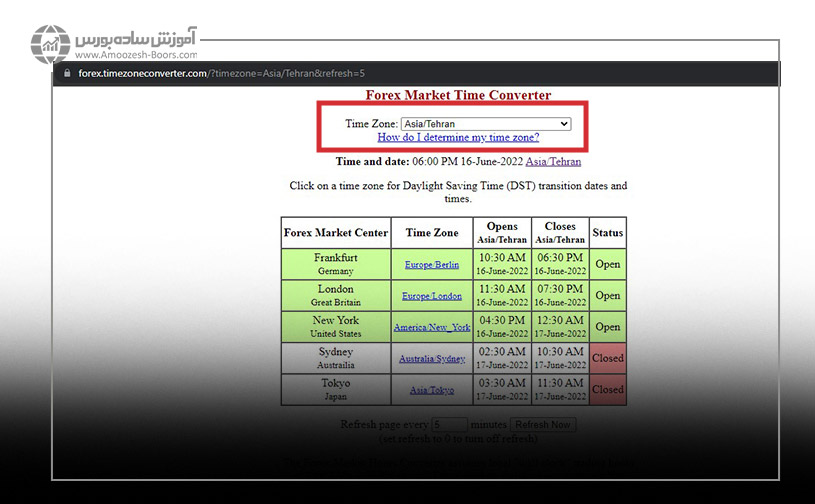Click the forex.timezoneconverter.com URL in the address bar
Image resolution: width=815 pixels, height=504 pixels.
coord(220,73)
